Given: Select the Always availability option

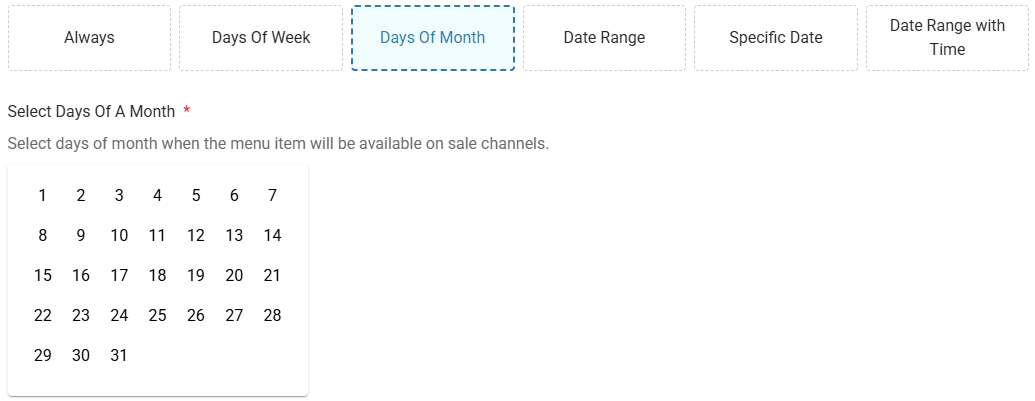Looking at the screenshot, I should pos(89,38).
